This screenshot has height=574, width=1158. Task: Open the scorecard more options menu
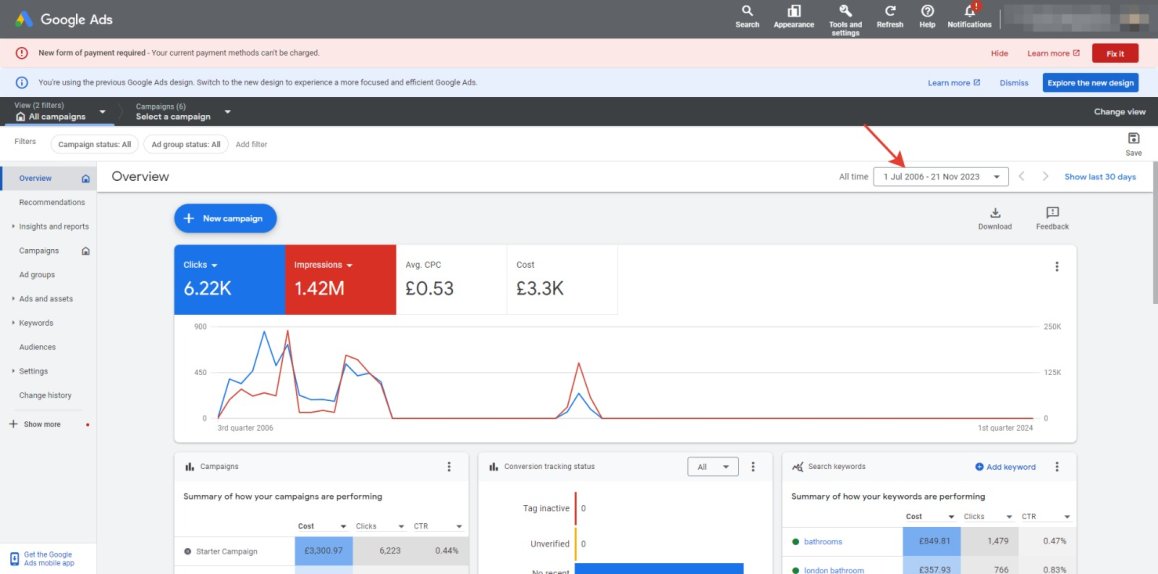pos(1057,267)
